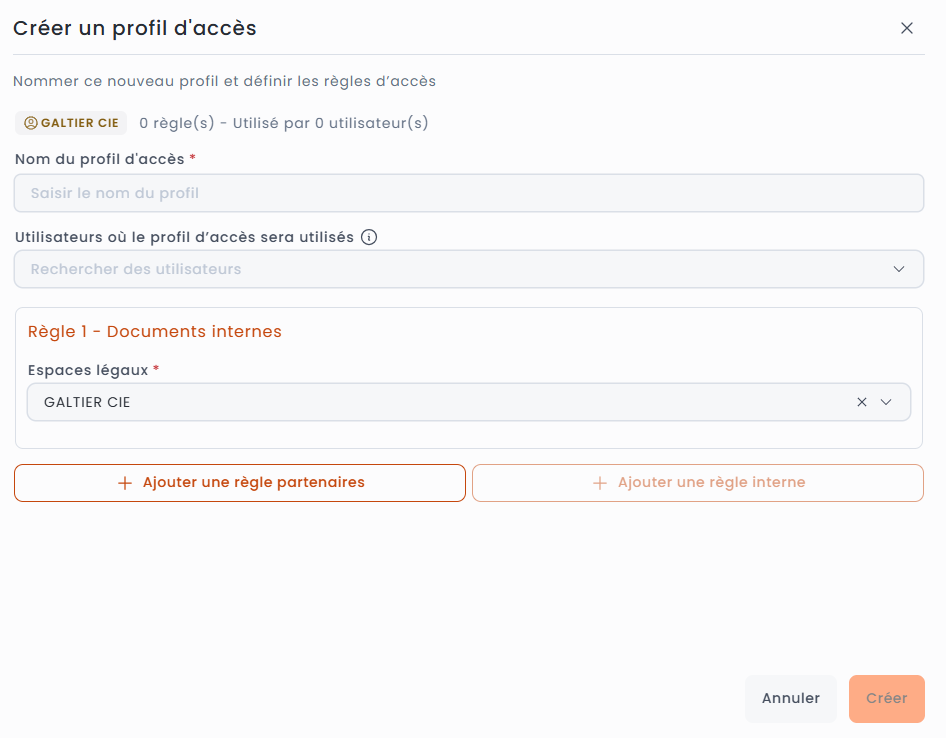Expand the Espaces légaux dropdown chevron

[x=886, y=402]
